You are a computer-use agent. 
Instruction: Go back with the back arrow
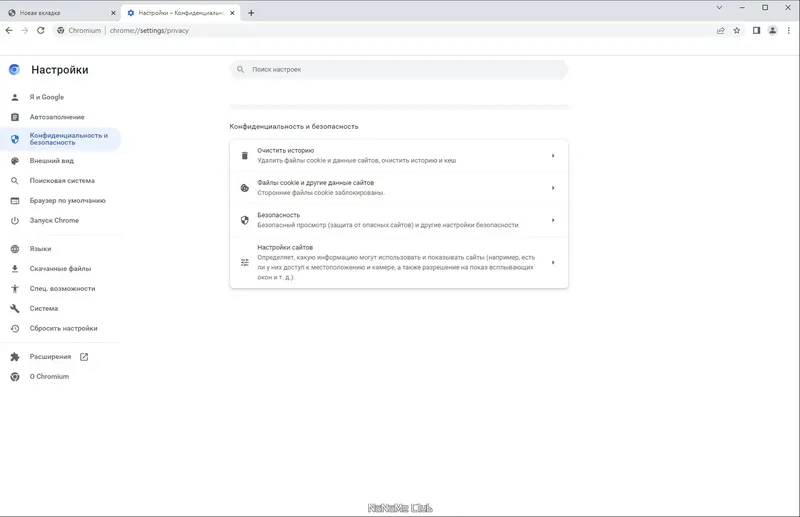coord(9,31)
